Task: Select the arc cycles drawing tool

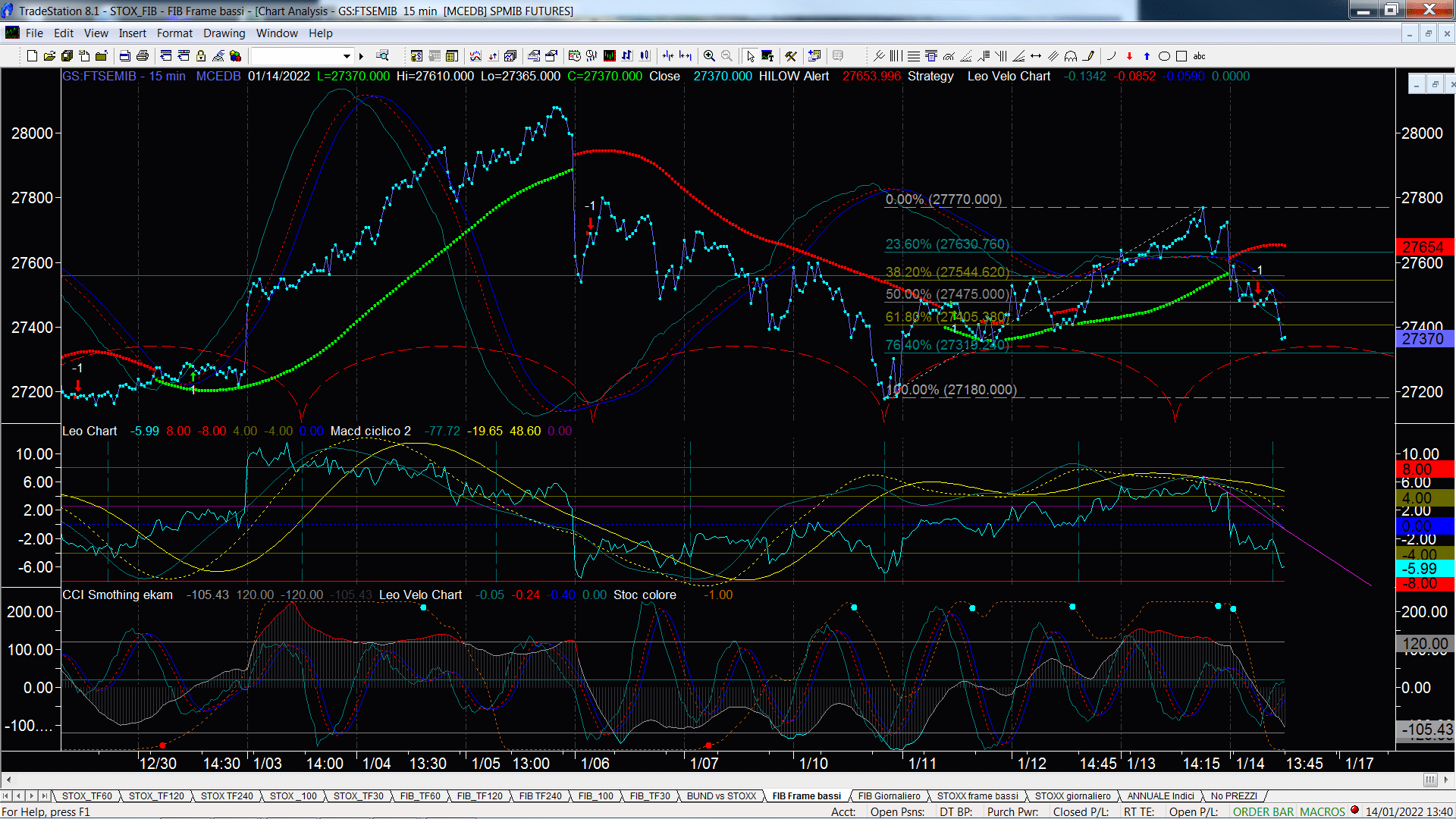Action: pos(1070,56)
